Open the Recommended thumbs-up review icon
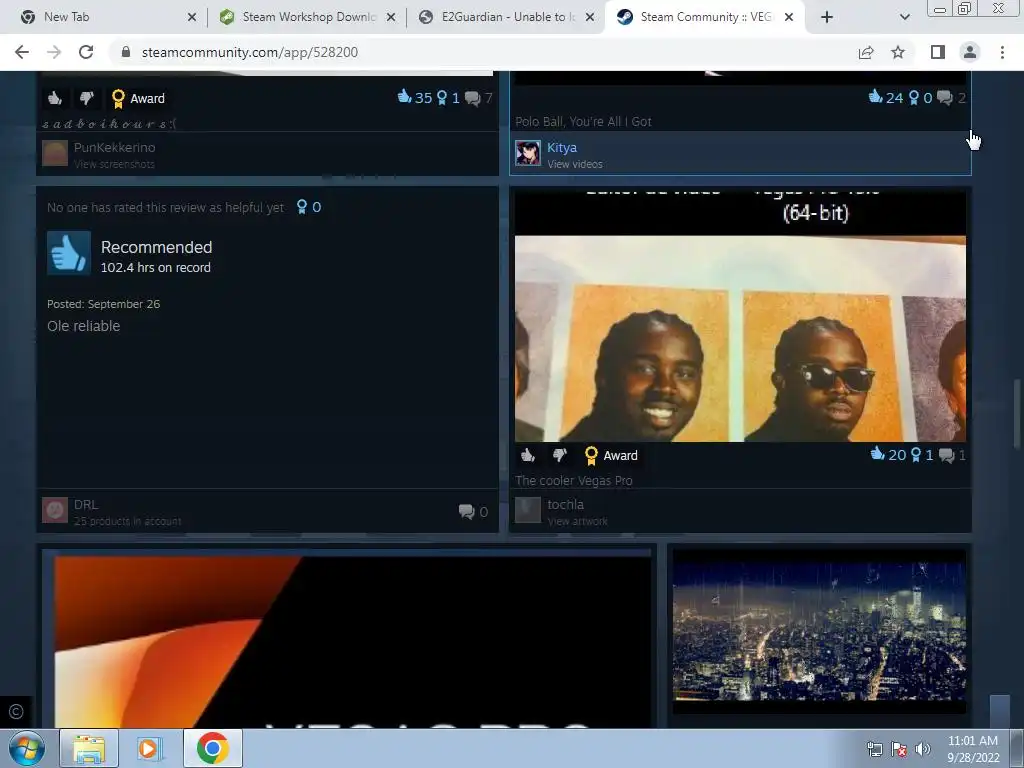Image resolution: width=1024 pixels, height=768 pixels. tap(69, 253)
